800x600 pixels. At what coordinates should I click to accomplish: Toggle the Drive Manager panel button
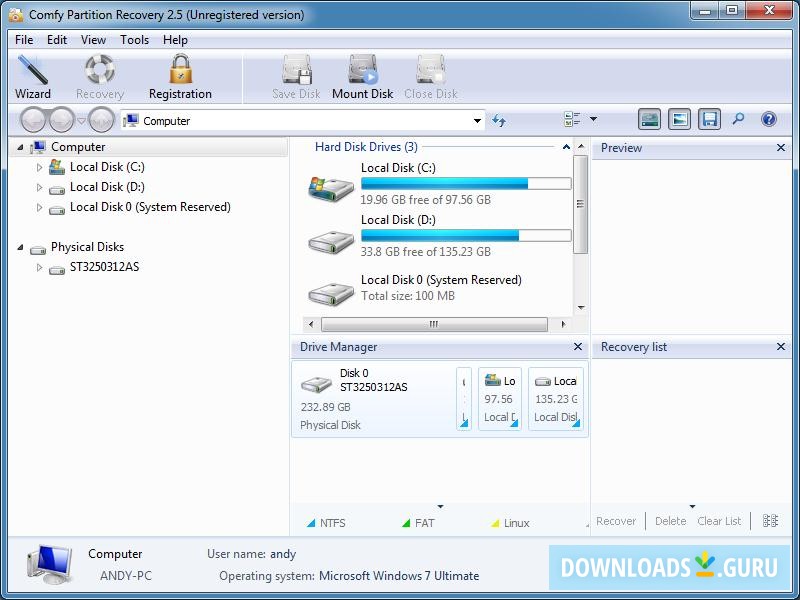(x=649, y=119)
